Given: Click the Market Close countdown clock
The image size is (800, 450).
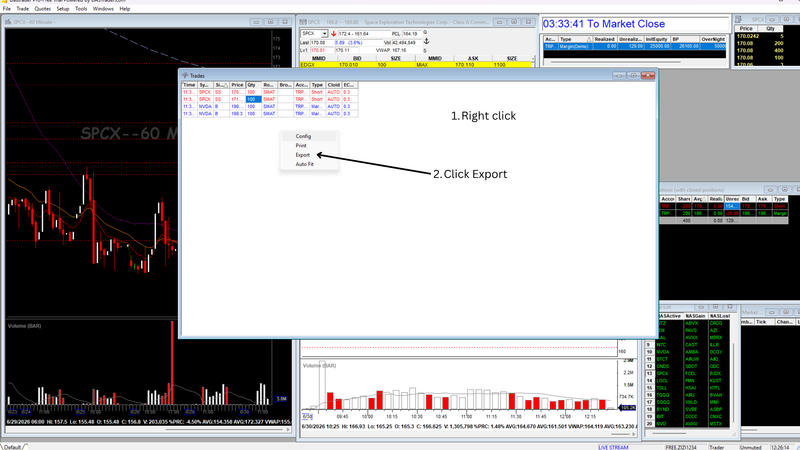Looking at the screenshot, I should [604, 24].
